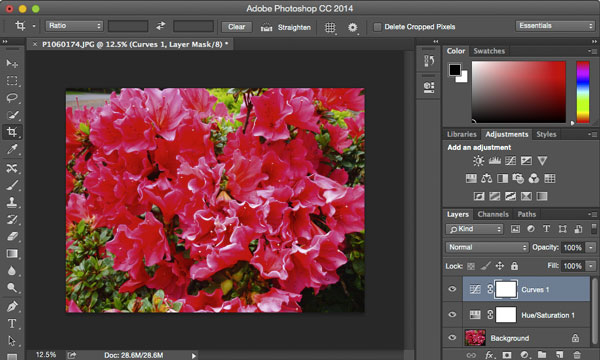Add an Invert adjustment
The width and height of the screenshot is (600, 360).
(479, 196)
